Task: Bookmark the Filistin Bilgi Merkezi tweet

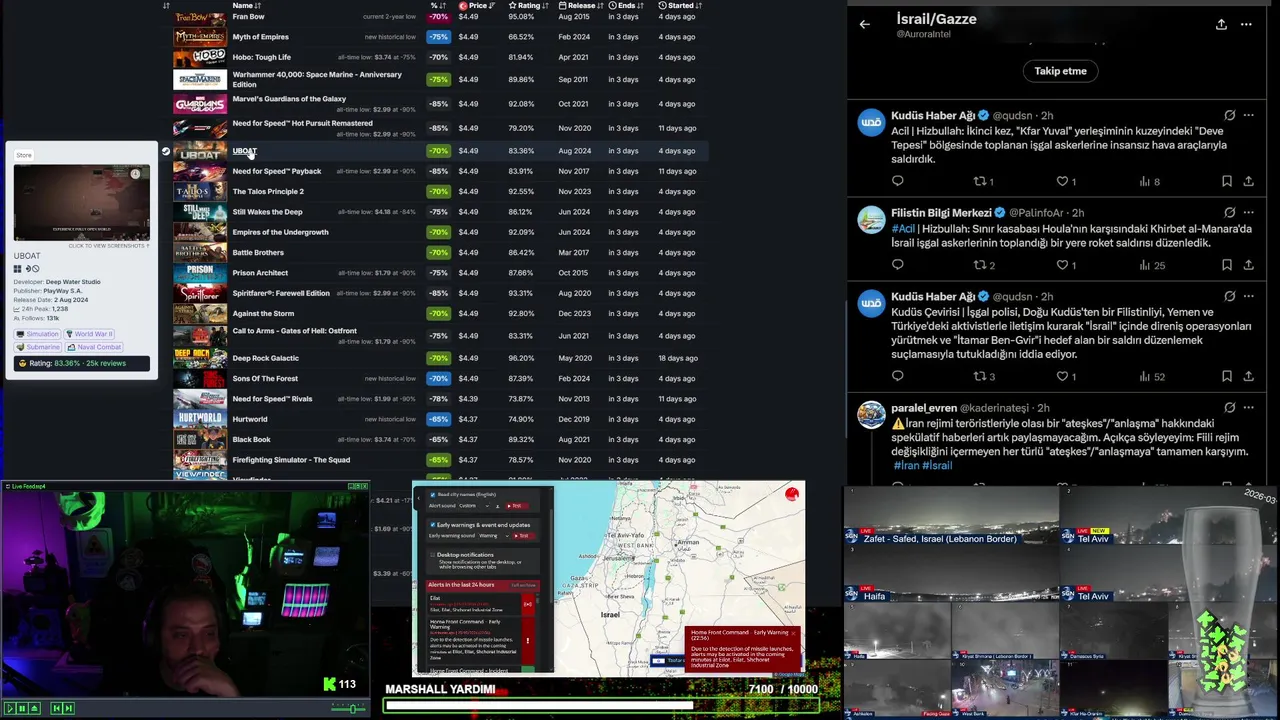Action: (1226, 265)
